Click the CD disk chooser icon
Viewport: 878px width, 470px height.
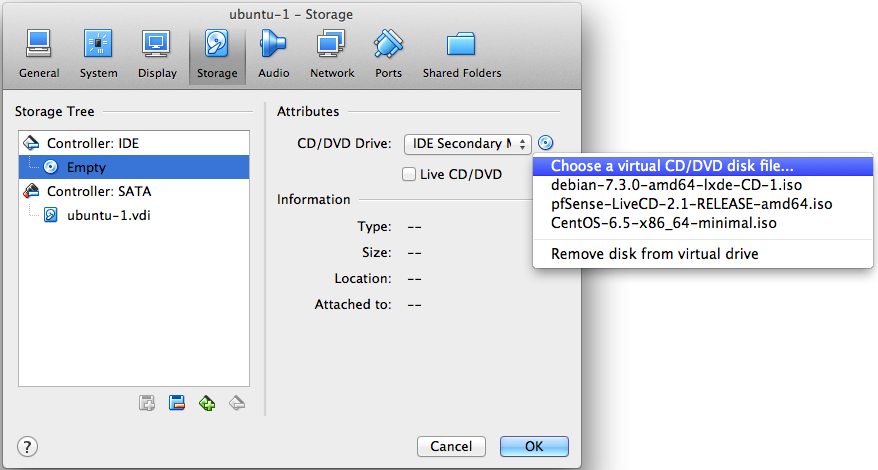point(545,144)
